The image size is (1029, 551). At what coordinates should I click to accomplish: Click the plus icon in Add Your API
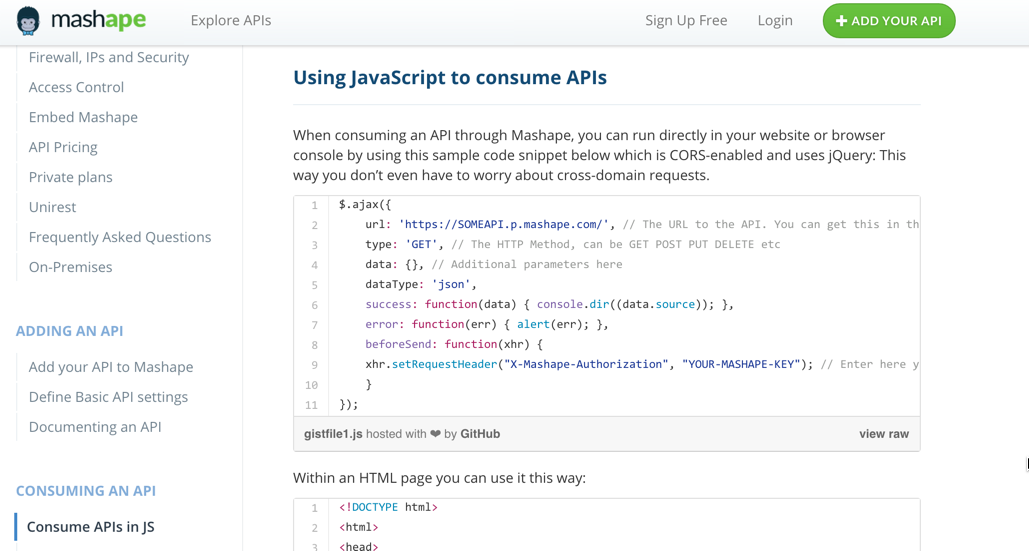point(841,21)
